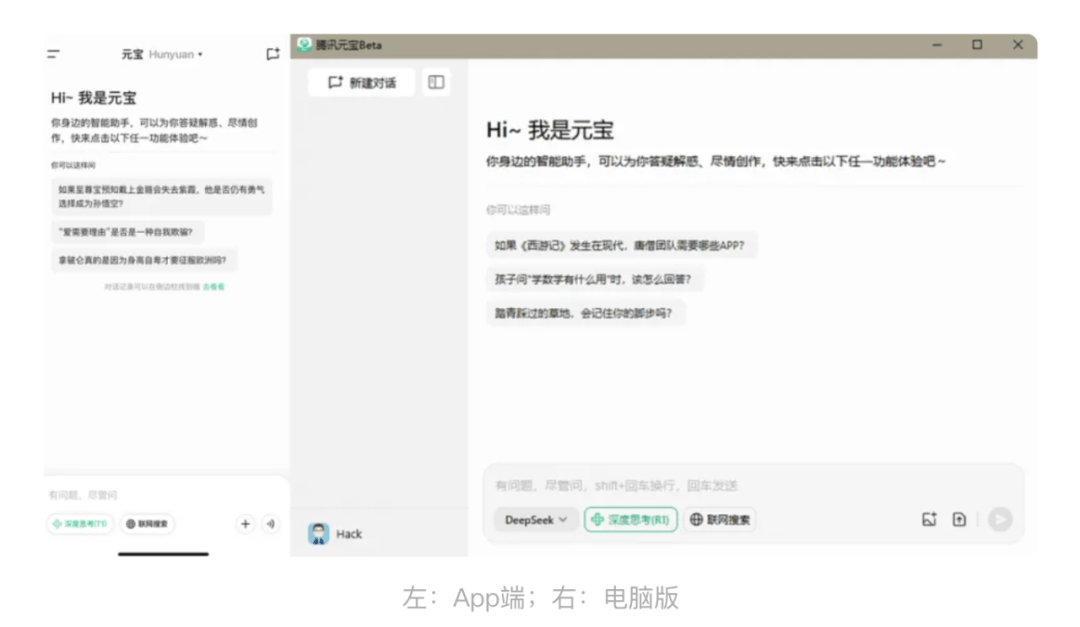Click the image upload icon in desktop input
The width and height of the screenshot is (1080, 627).
coord(929,520)
